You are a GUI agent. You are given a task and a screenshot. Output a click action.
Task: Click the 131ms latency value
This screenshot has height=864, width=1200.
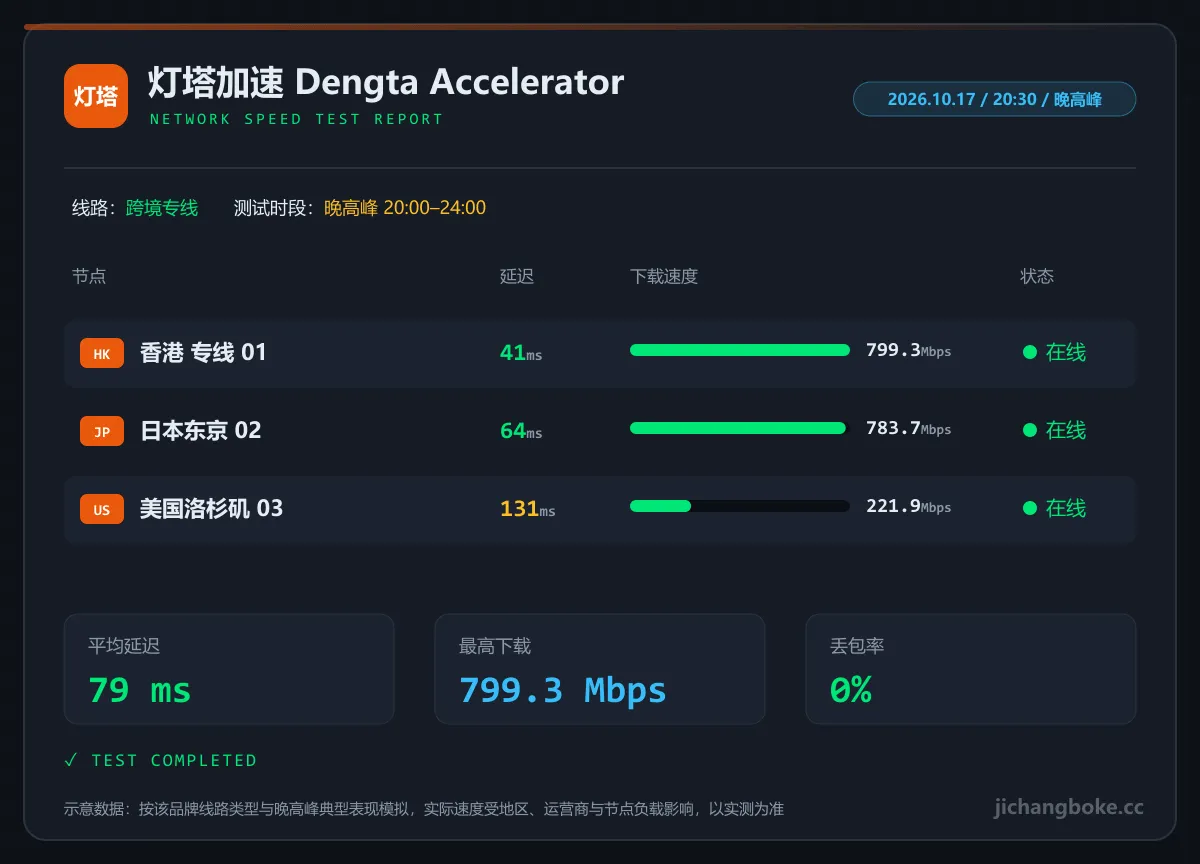(x=528, y=509)
